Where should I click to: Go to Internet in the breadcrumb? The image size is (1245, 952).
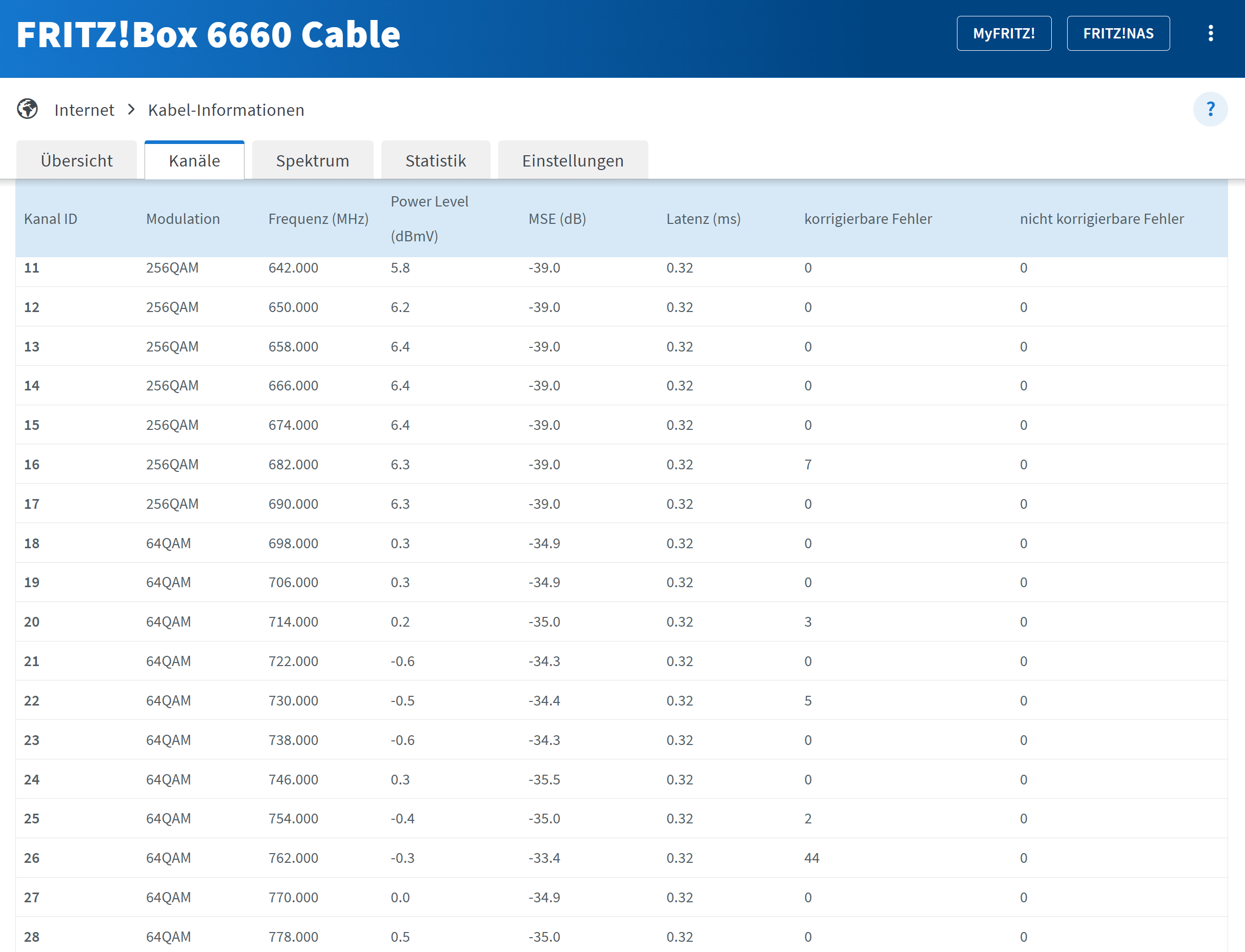tap(84, 110)
